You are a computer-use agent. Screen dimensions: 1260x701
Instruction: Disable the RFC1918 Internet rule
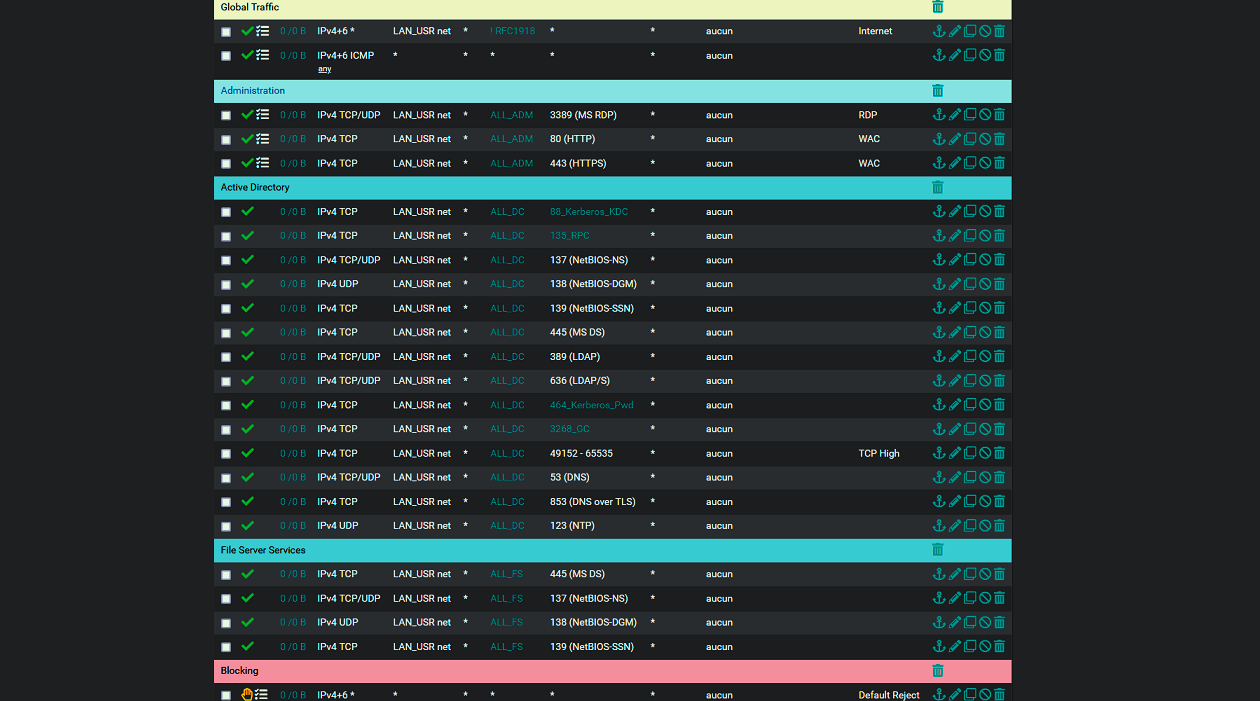coord(985,31)
